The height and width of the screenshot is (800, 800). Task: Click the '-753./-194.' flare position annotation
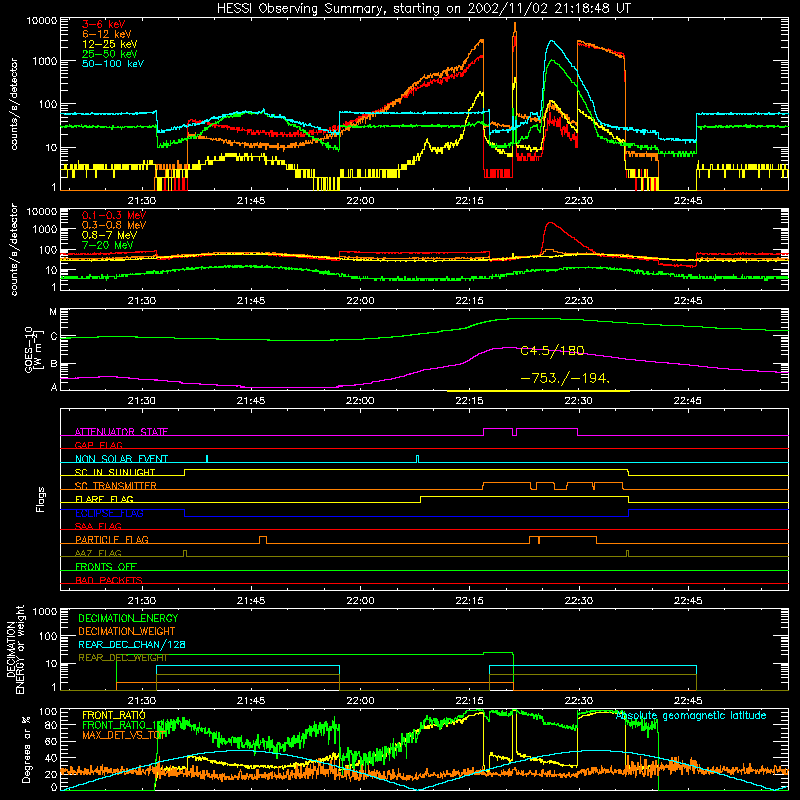[565, 378]
